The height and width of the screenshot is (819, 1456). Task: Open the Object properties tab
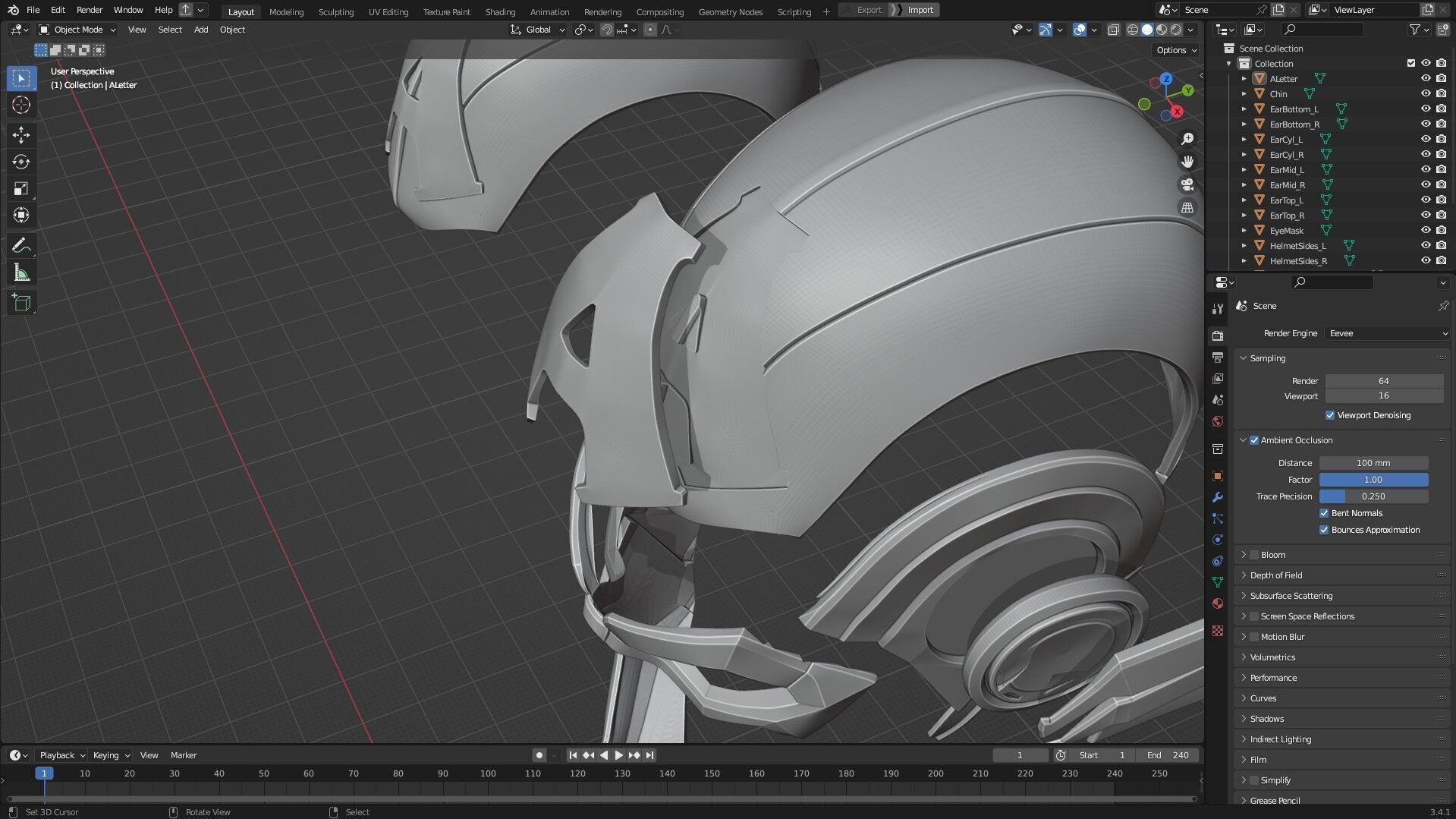click(x=1218, y=476)
